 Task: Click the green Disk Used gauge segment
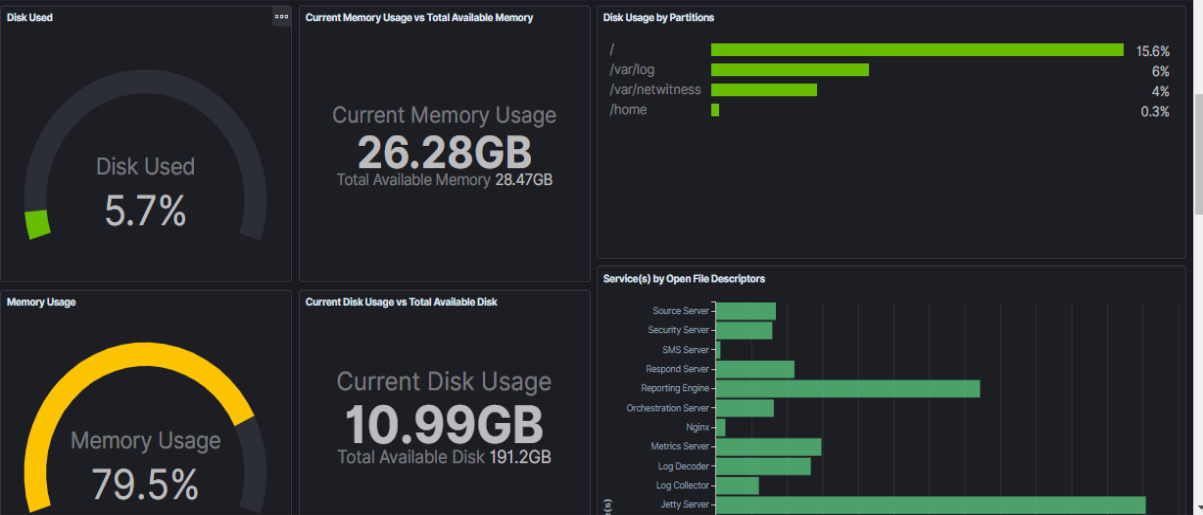[38, 223]
